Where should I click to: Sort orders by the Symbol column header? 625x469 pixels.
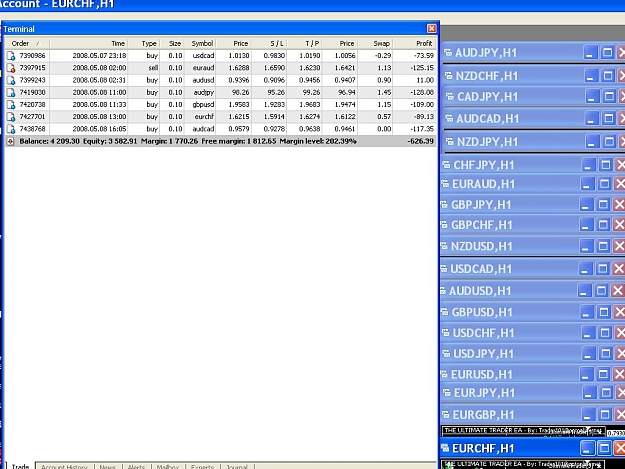(x=200, y=43)
